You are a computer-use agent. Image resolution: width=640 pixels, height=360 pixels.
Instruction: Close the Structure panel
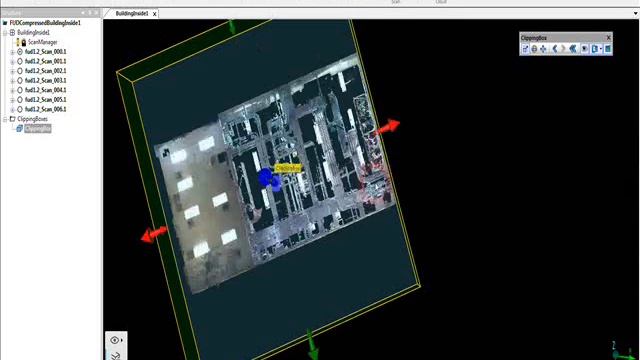click(96, 13)
